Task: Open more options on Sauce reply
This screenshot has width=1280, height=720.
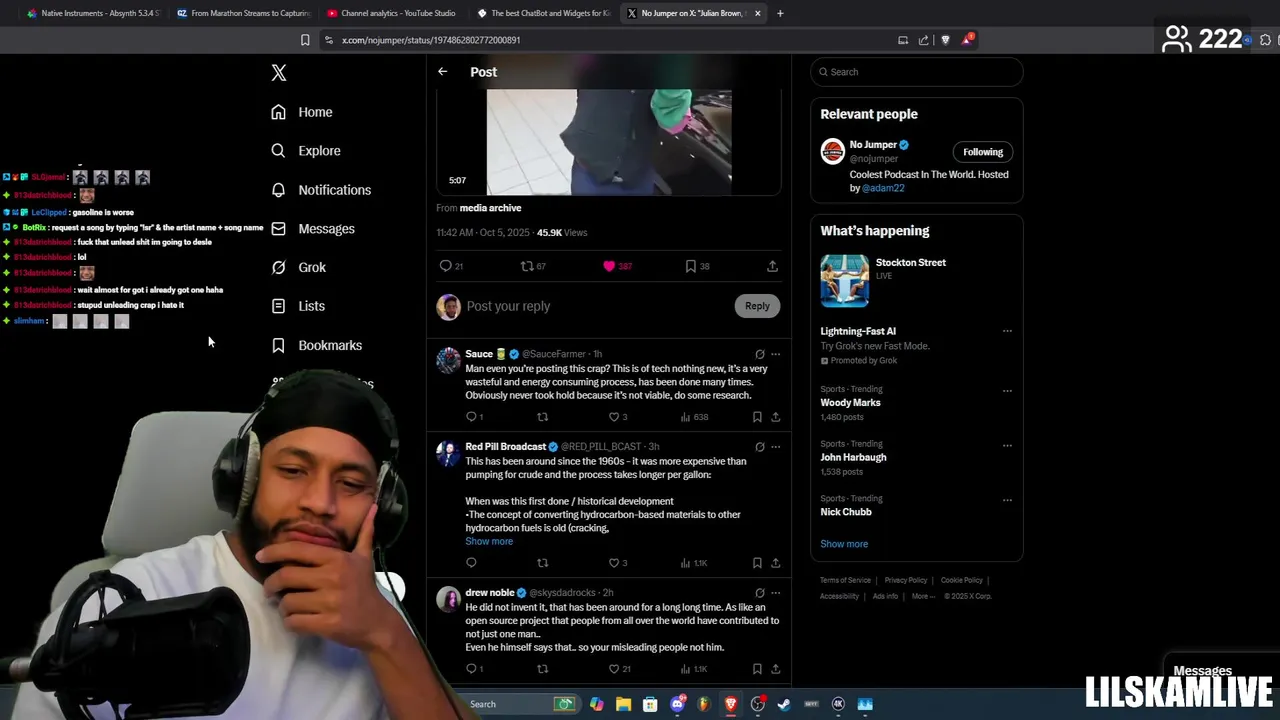Action: 775,354
